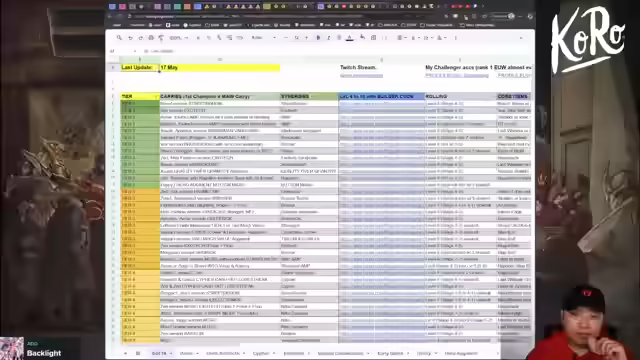
Task: Open the search menus magnifier icon
Action: pos(119,38)
